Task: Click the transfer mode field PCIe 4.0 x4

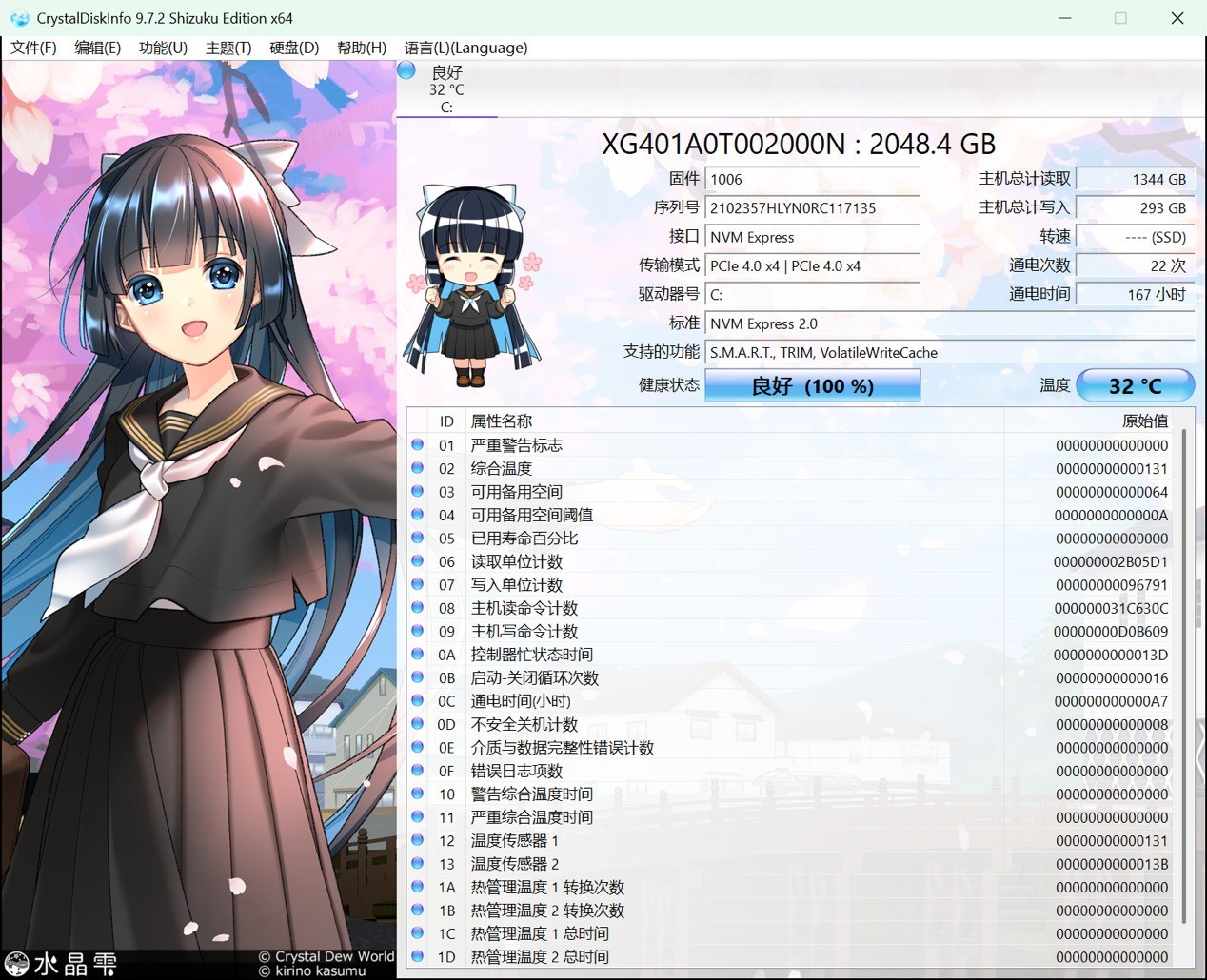Action: pos(812,265)
